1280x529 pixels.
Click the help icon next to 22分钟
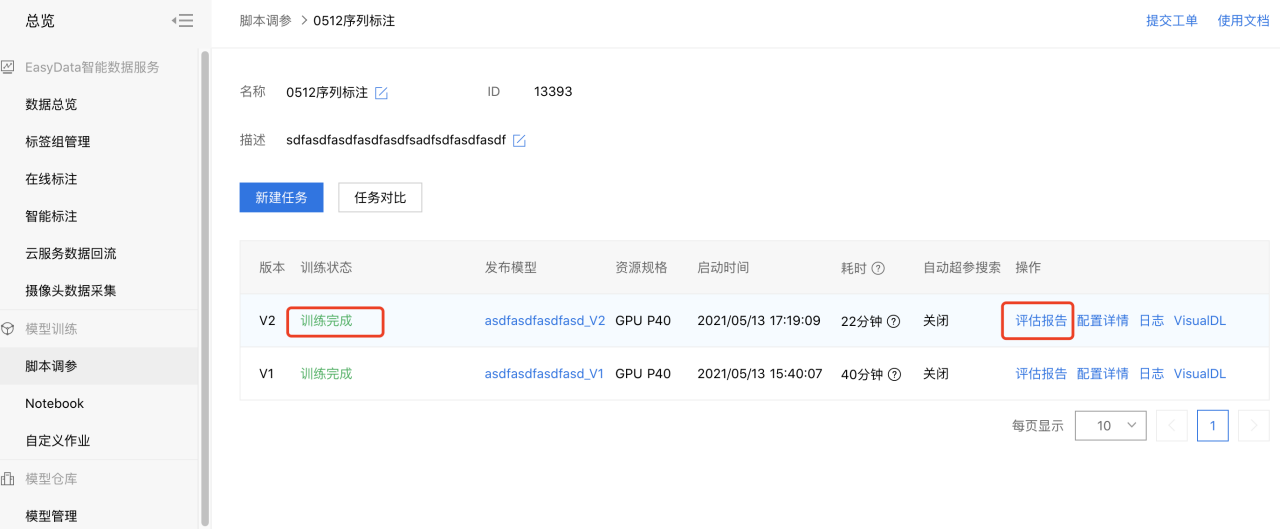tap(894, 321)
